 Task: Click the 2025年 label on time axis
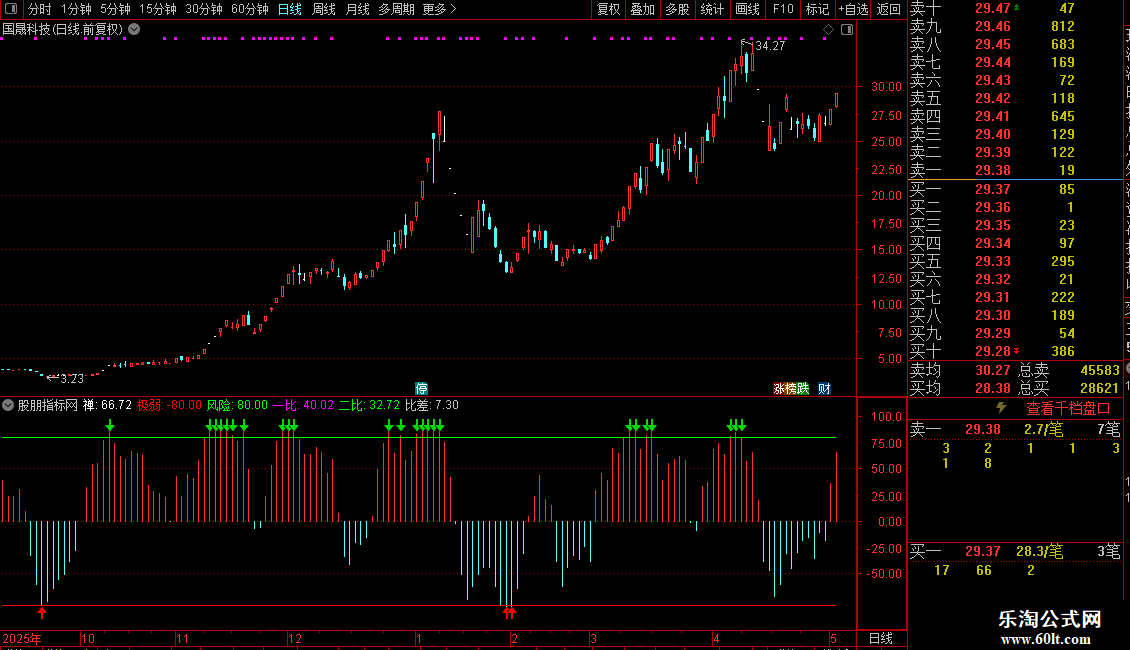coord(22,638)
